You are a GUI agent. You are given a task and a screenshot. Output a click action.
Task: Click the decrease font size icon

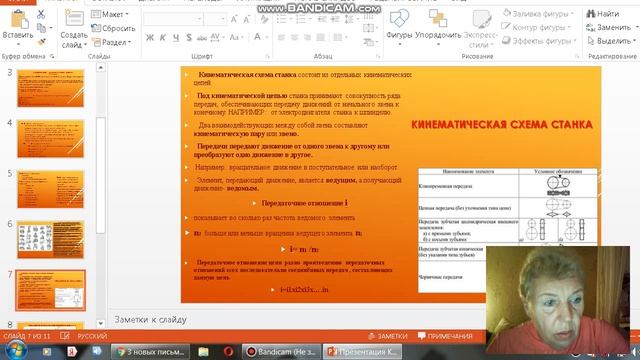[247, 19]
